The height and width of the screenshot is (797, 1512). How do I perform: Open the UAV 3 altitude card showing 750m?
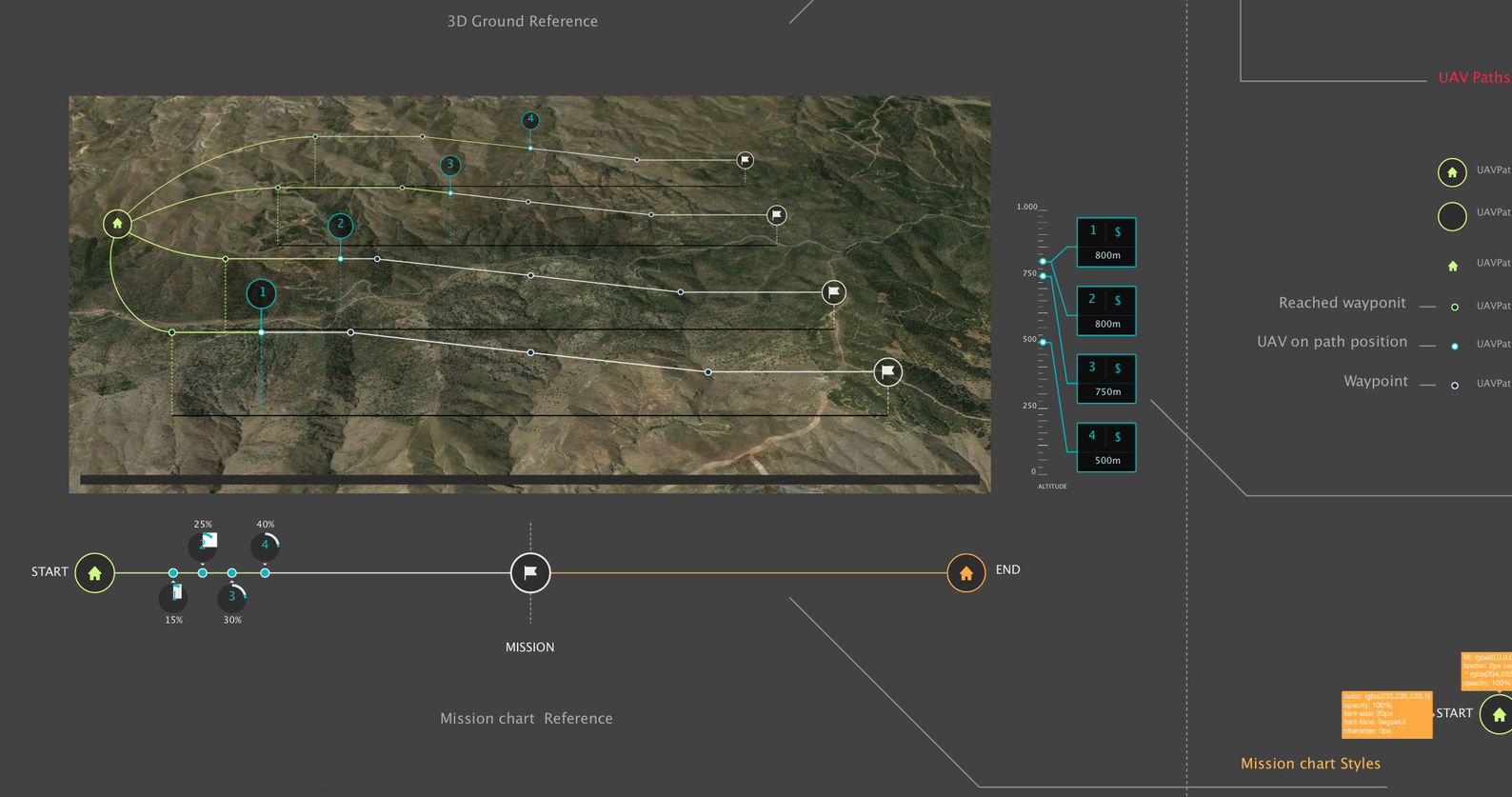tap(1105, 379)
